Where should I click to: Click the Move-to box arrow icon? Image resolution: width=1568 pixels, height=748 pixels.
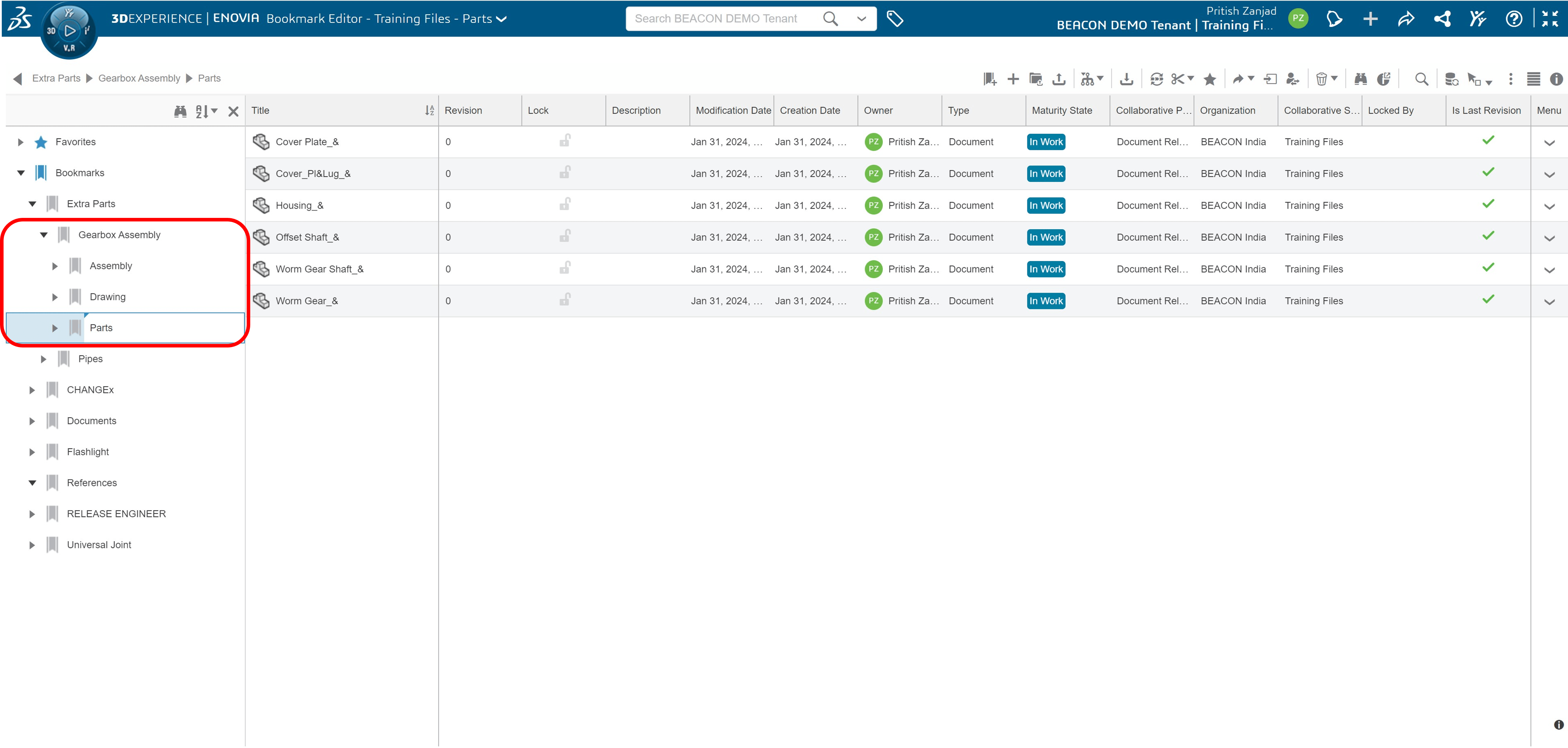(x=1270, y=79)
